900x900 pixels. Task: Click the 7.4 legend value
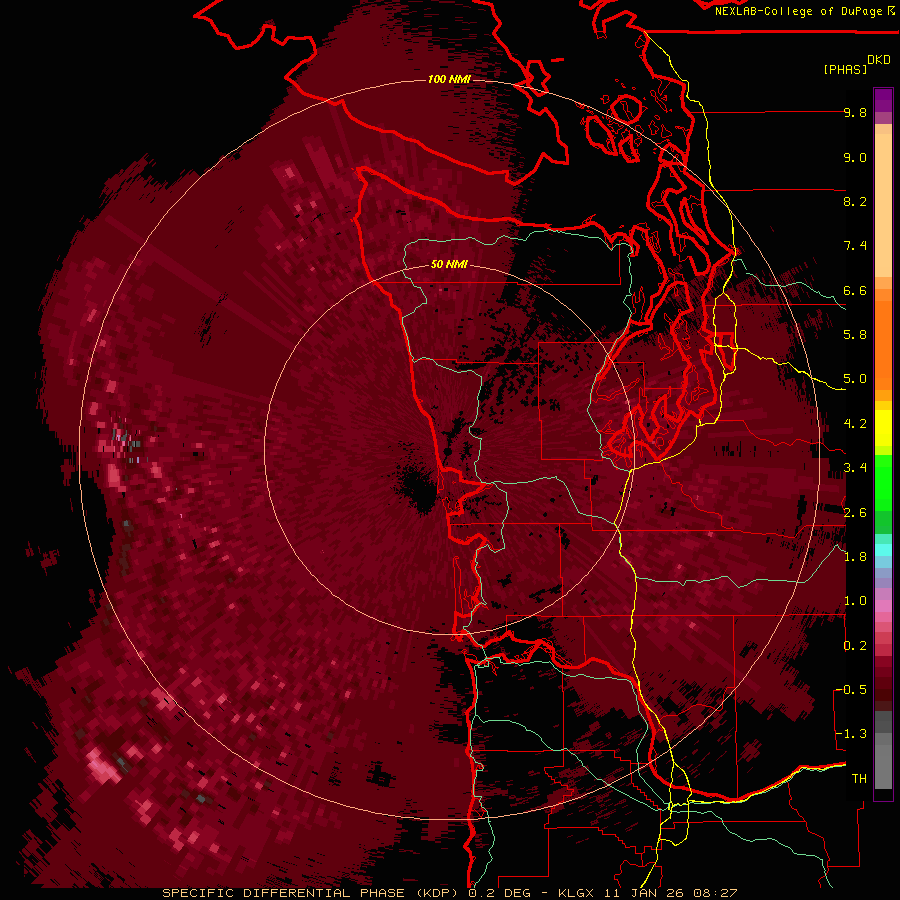coord(855,246)
